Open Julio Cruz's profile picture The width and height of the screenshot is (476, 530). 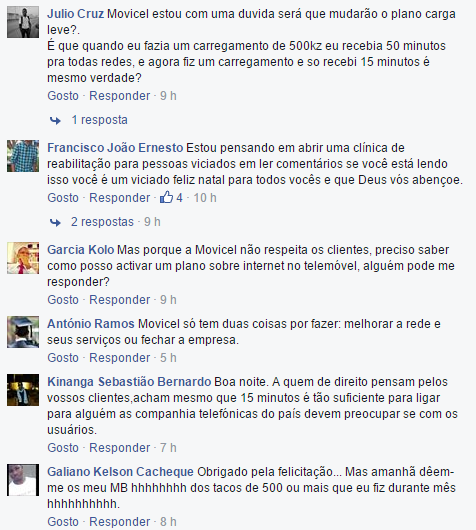click(23, 22)
